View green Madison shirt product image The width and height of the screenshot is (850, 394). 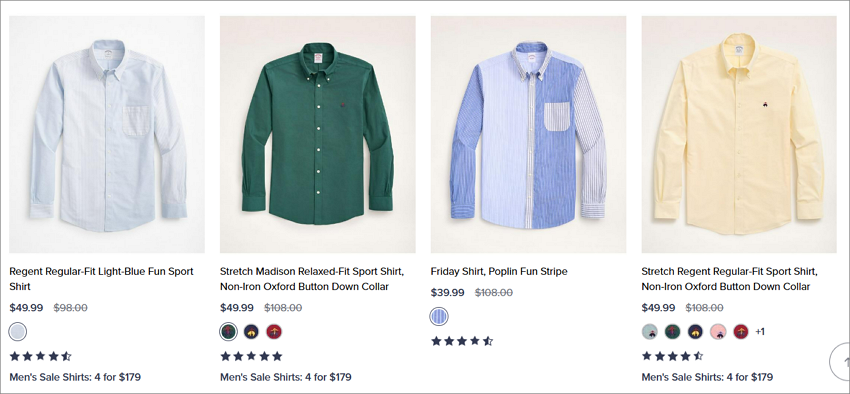318,134
